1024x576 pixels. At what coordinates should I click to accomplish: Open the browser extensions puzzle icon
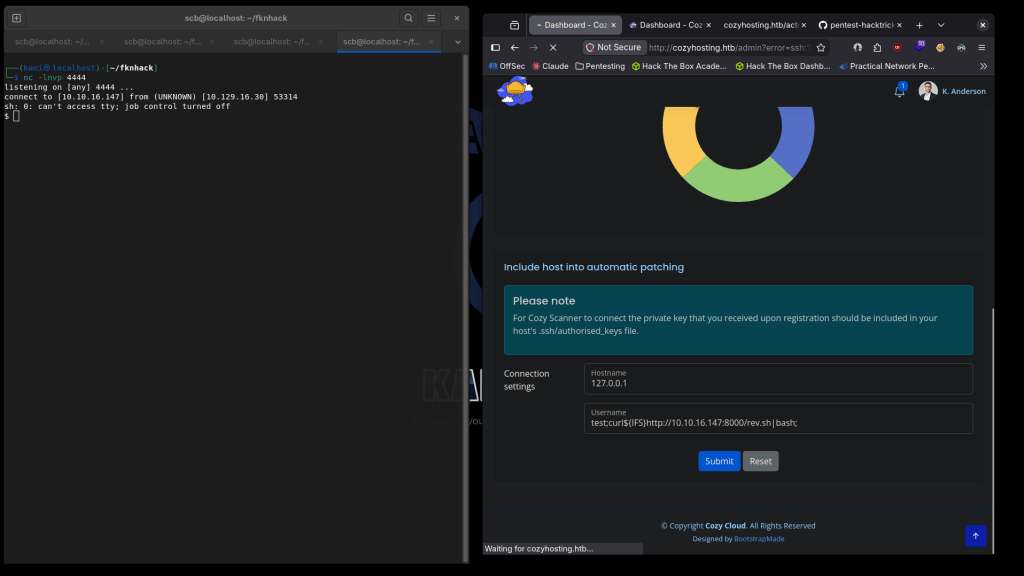[x=877, y=47]
